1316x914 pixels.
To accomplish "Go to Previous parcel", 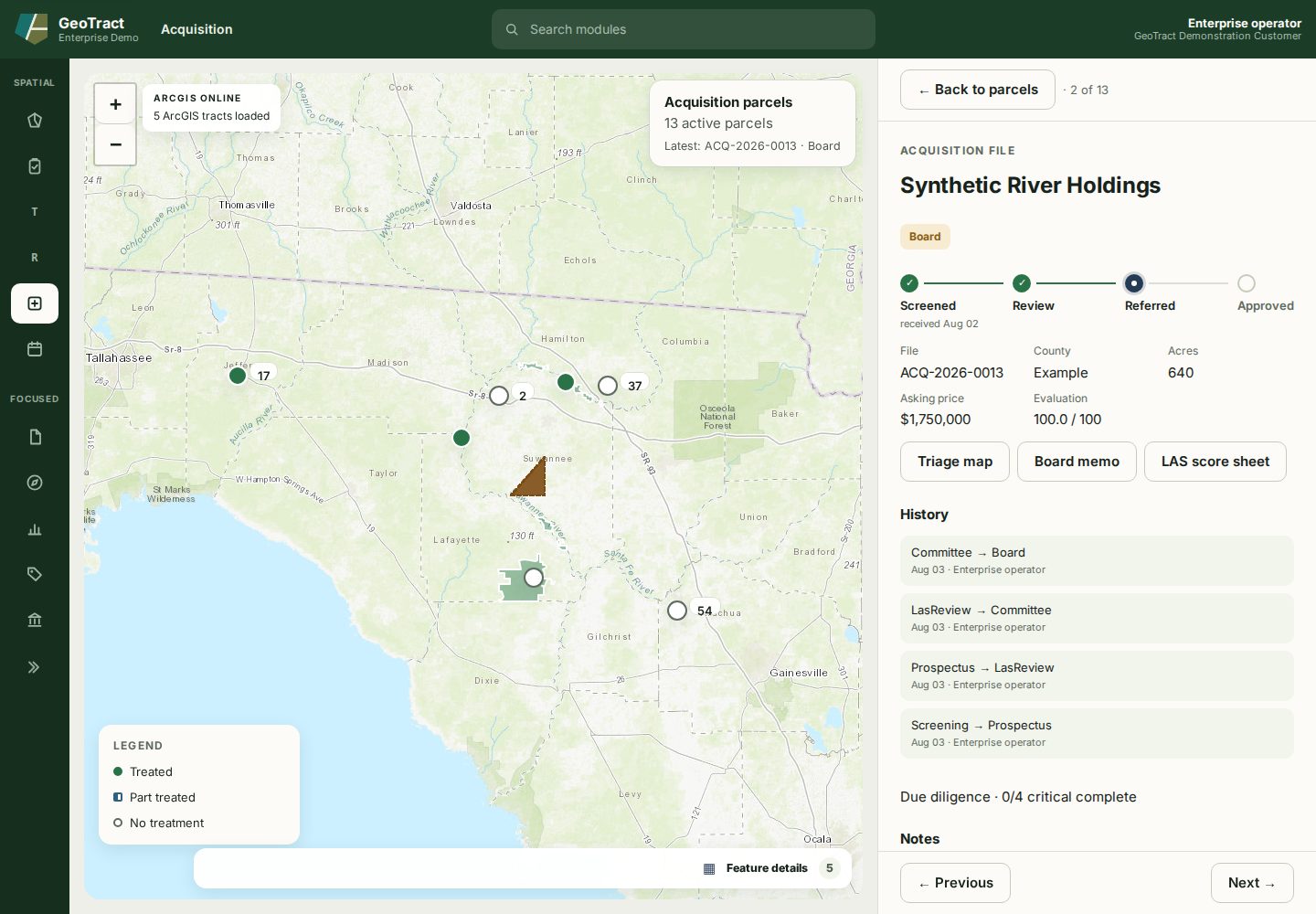I will point(955,883).
